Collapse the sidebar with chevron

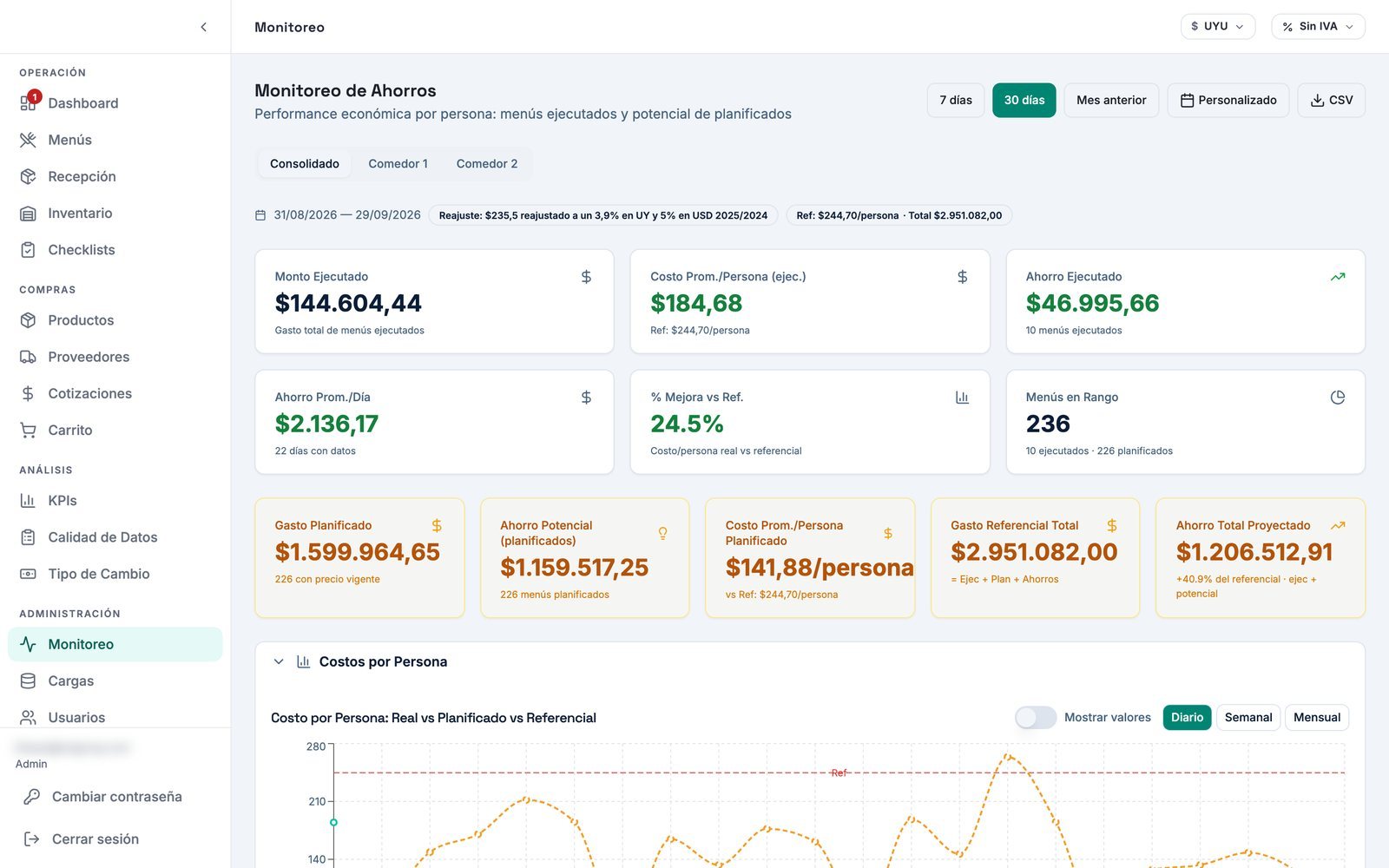tap(203, 27)
